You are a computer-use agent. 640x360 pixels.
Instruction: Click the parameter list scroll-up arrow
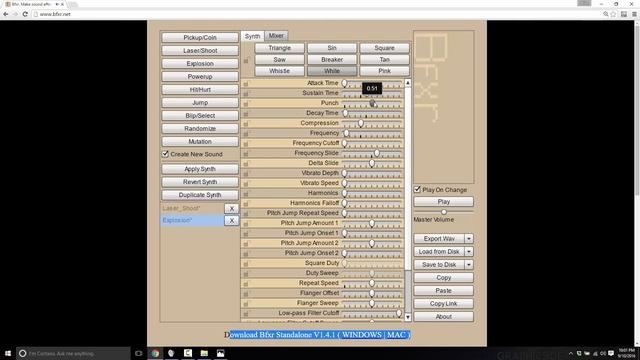tap(408, 83)
